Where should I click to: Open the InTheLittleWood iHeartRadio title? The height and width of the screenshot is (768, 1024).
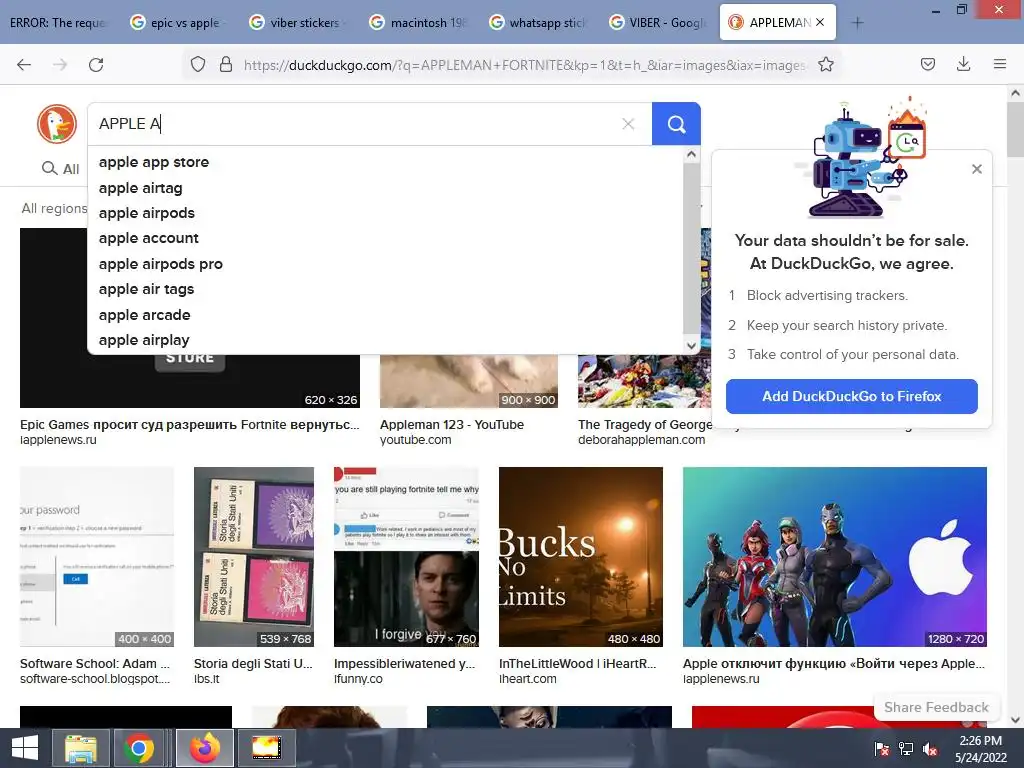pyautogui.click(x=577, y=664)
